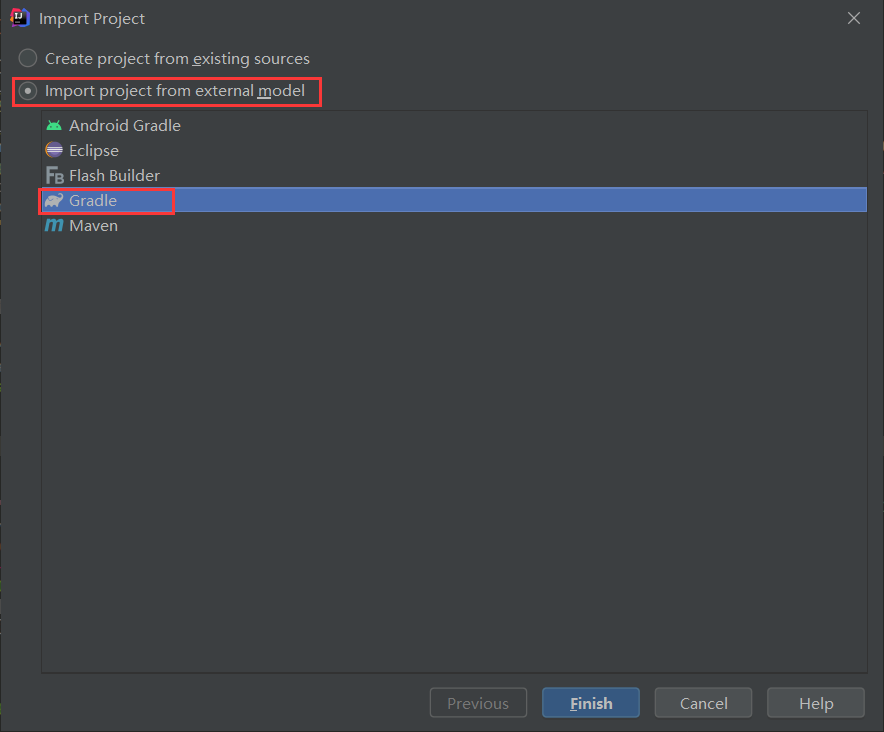Viewport: 884px width, 732px height.
Task: Pick the Eclipse external model label
Action: point(94,151)
